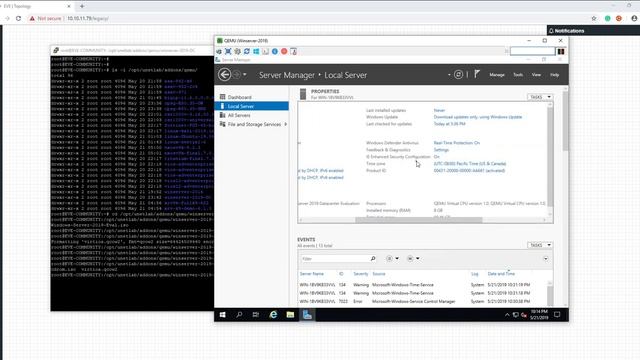Bookmark this page with the star icon
Image resolution: width=640 pixels, height=360 pixels.
594,18
